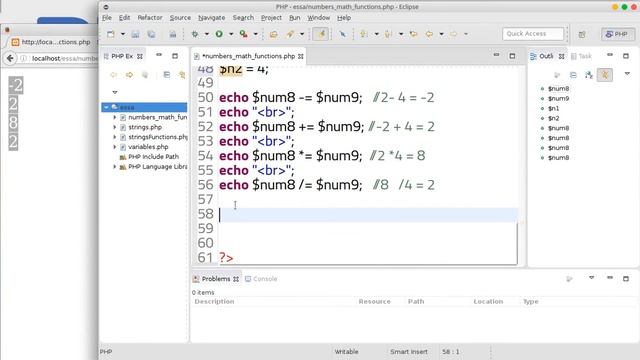Click the Outline Collapse All icon
Viewport: 640px width, 360px height.
click(573, 75)
